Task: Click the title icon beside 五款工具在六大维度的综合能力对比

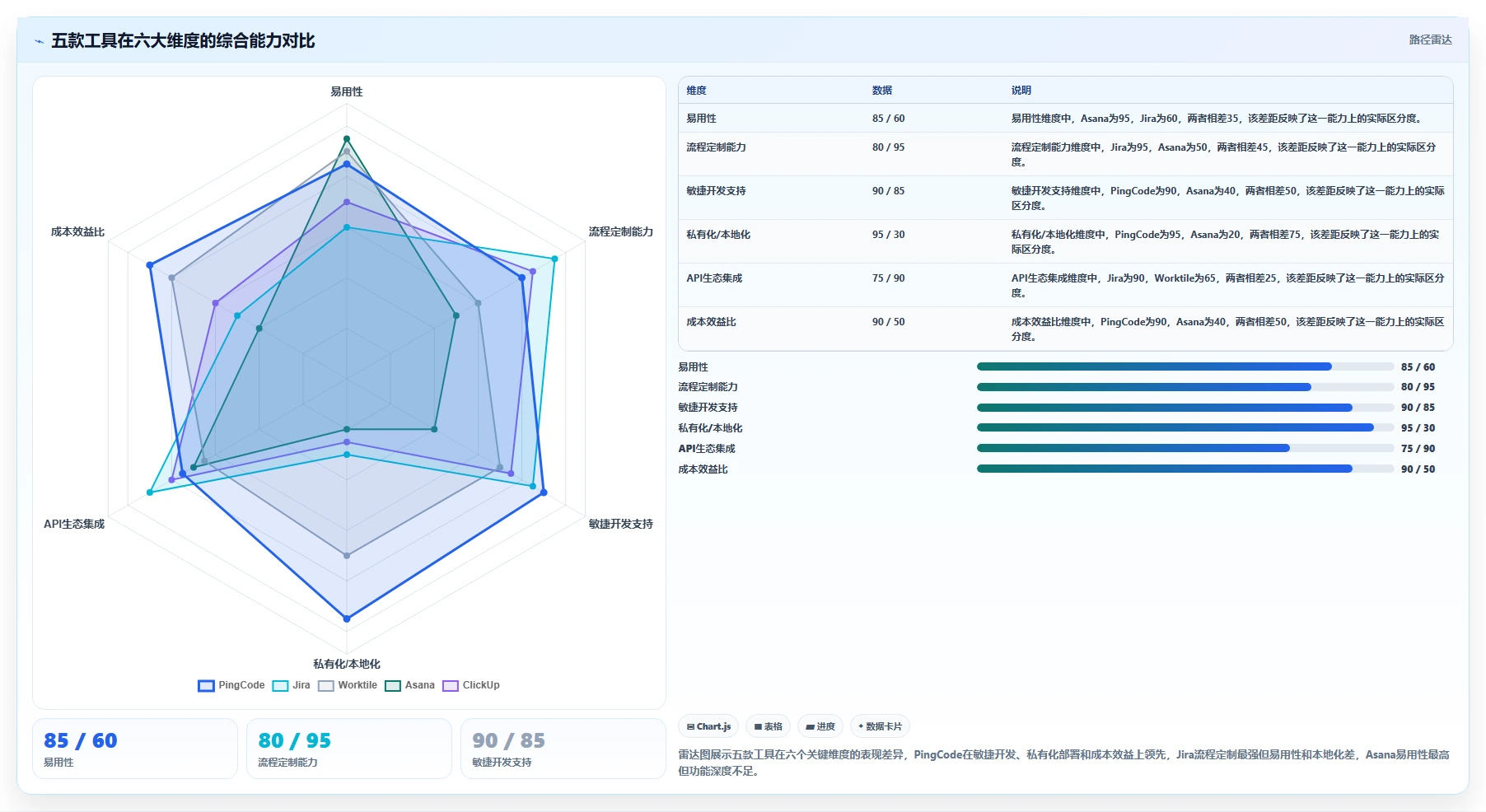Action: tap(39, 41)
